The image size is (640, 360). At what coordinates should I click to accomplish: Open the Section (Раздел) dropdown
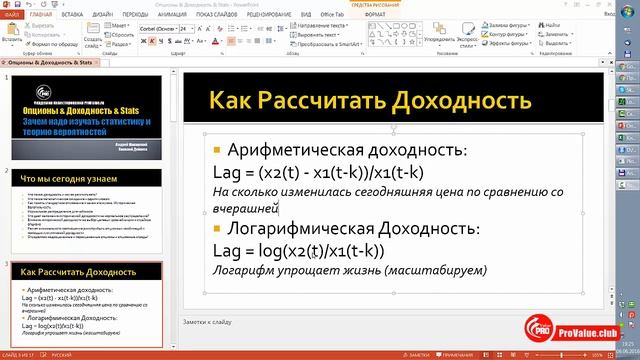(118, 44)
